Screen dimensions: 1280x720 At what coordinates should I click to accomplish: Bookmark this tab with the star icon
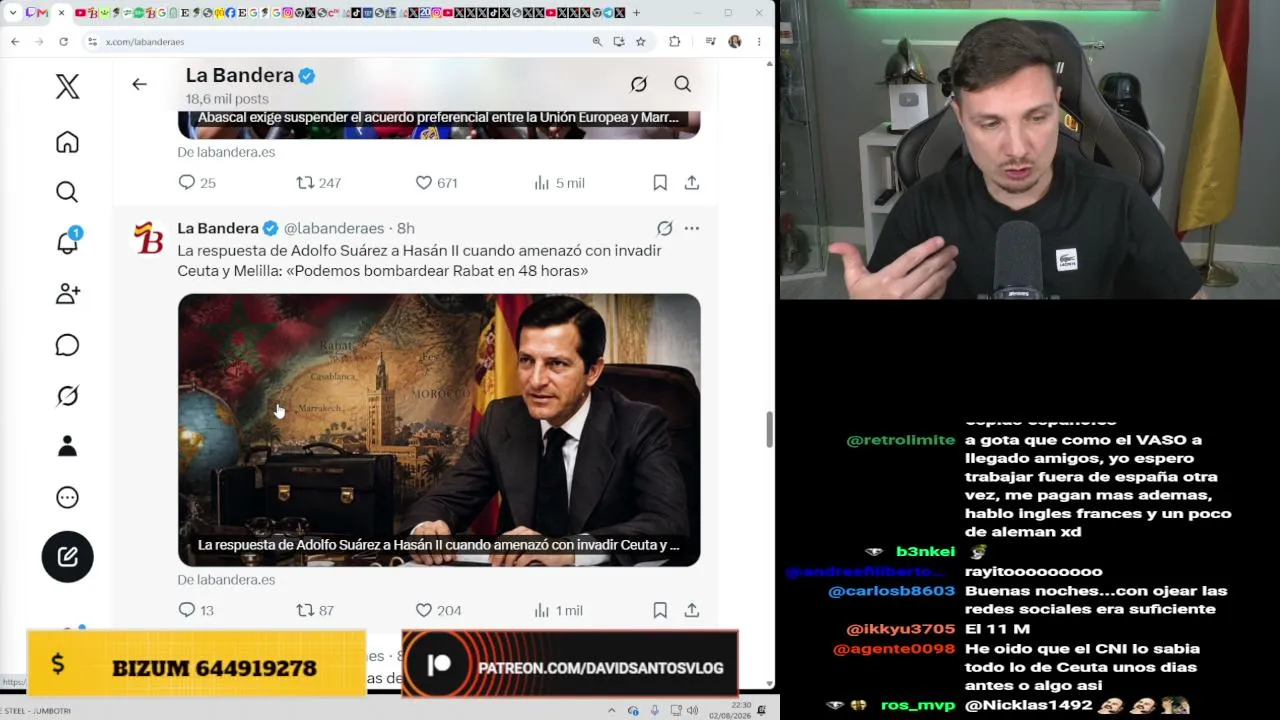coord(641,41)
